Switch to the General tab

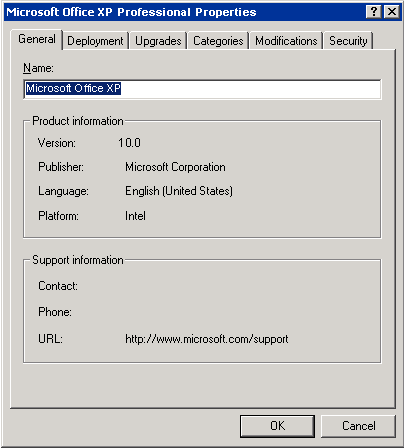(37, 39)
